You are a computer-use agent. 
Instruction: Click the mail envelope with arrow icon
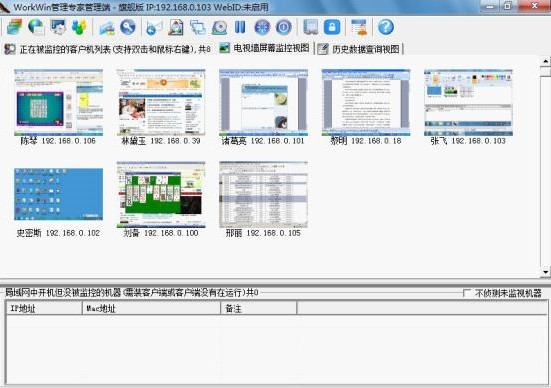click(x=154, y=28)
